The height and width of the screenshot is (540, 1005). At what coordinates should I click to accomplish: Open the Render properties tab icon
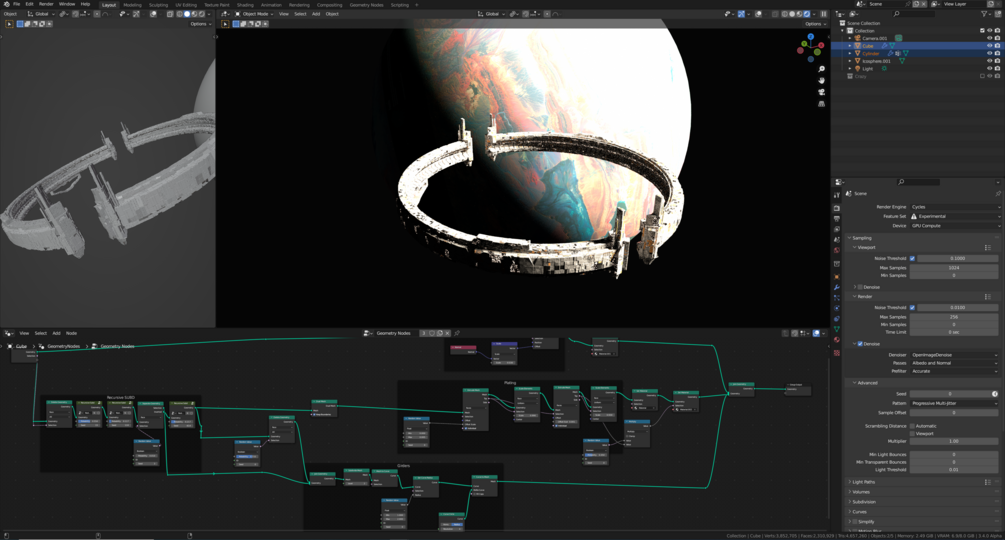click(836, 208)
